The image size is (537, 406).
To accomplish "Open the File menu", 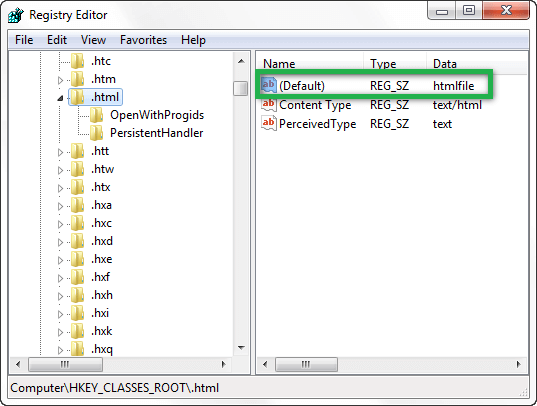I will [24, 40].
